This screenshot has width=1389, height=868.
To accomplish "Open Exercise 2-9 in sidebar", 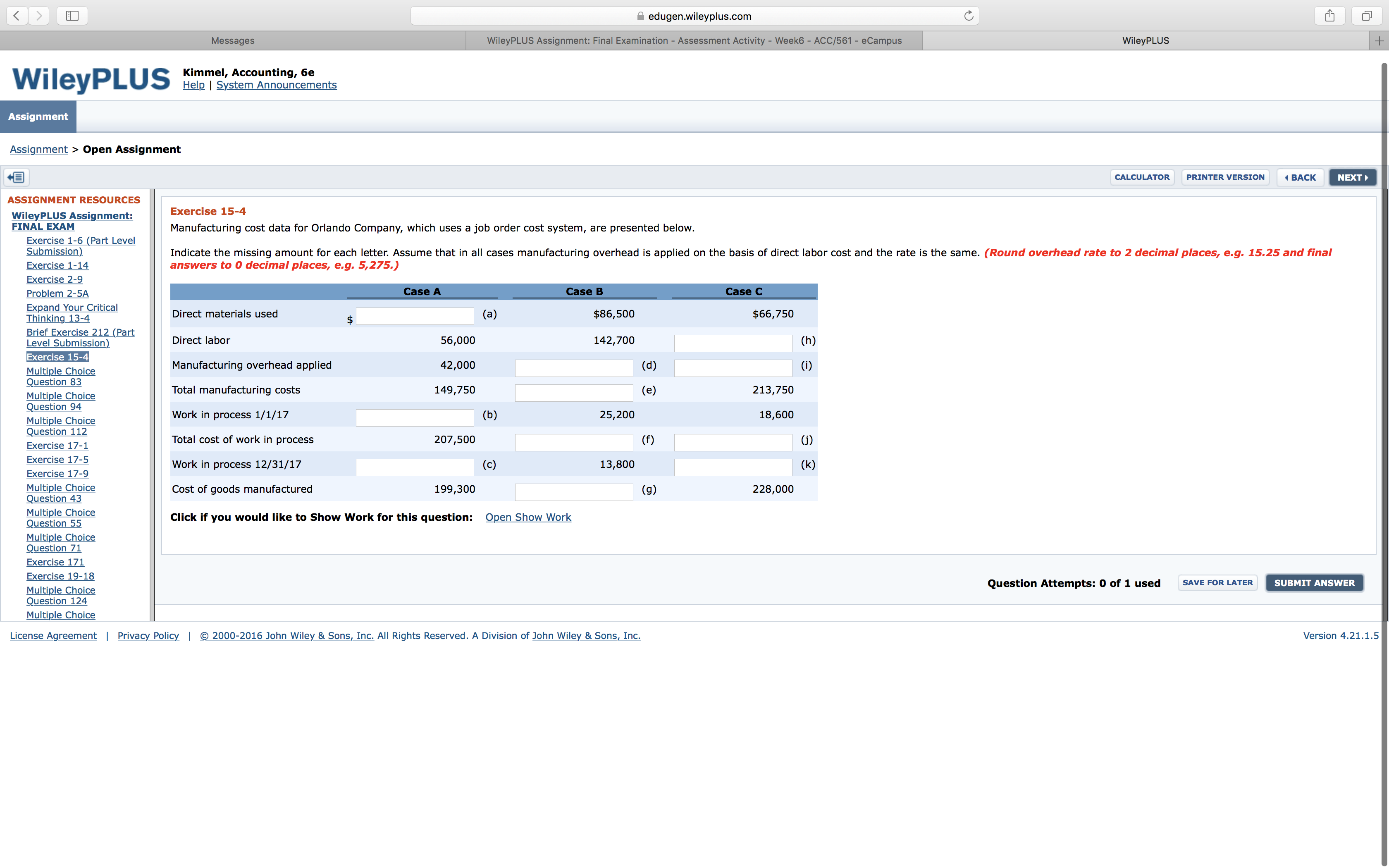I will [55, 279].
